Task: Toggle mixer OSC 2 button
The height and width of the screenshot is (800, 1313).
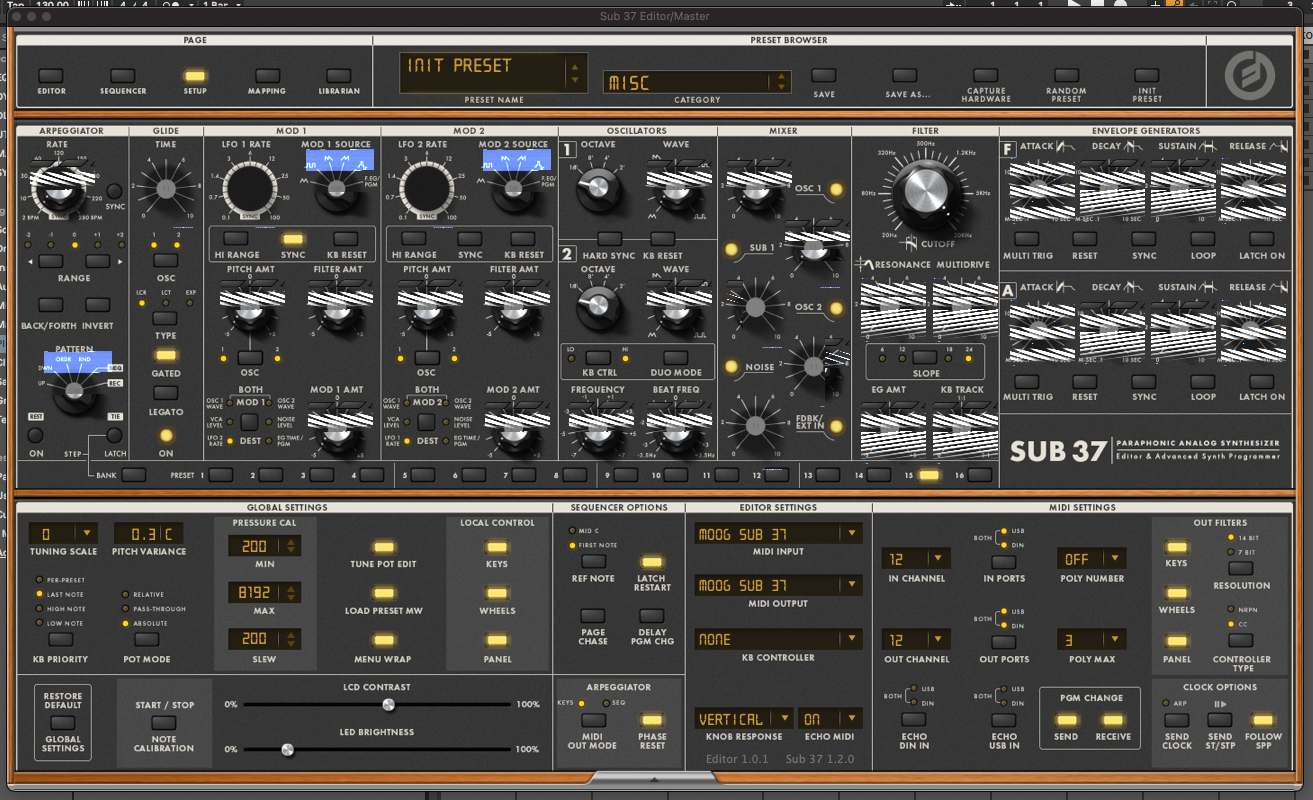Action: 836,308
